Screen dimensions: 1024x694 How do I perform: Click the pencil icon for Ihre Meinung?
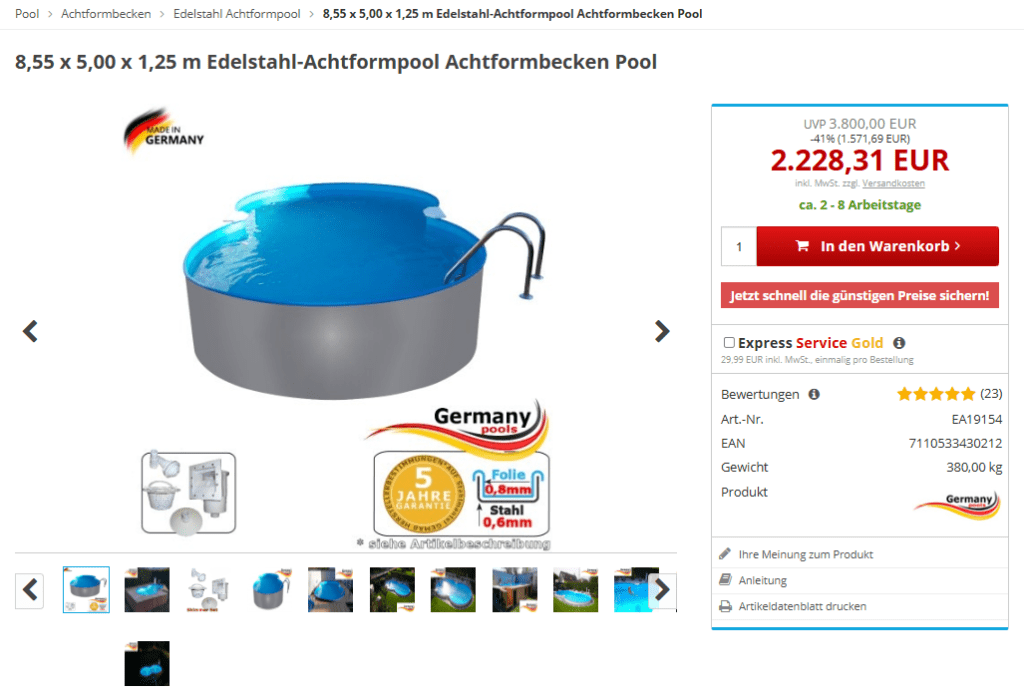[x=725, y=554]
